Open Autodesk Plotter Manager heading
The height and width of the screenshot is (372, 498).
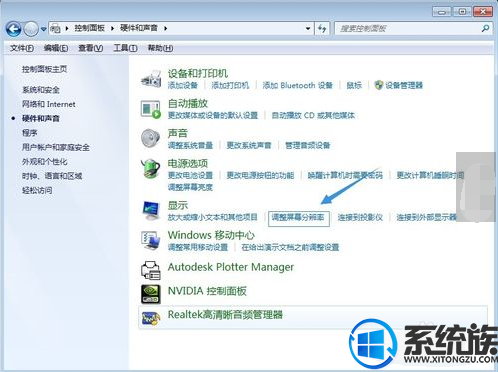point(231,267)
